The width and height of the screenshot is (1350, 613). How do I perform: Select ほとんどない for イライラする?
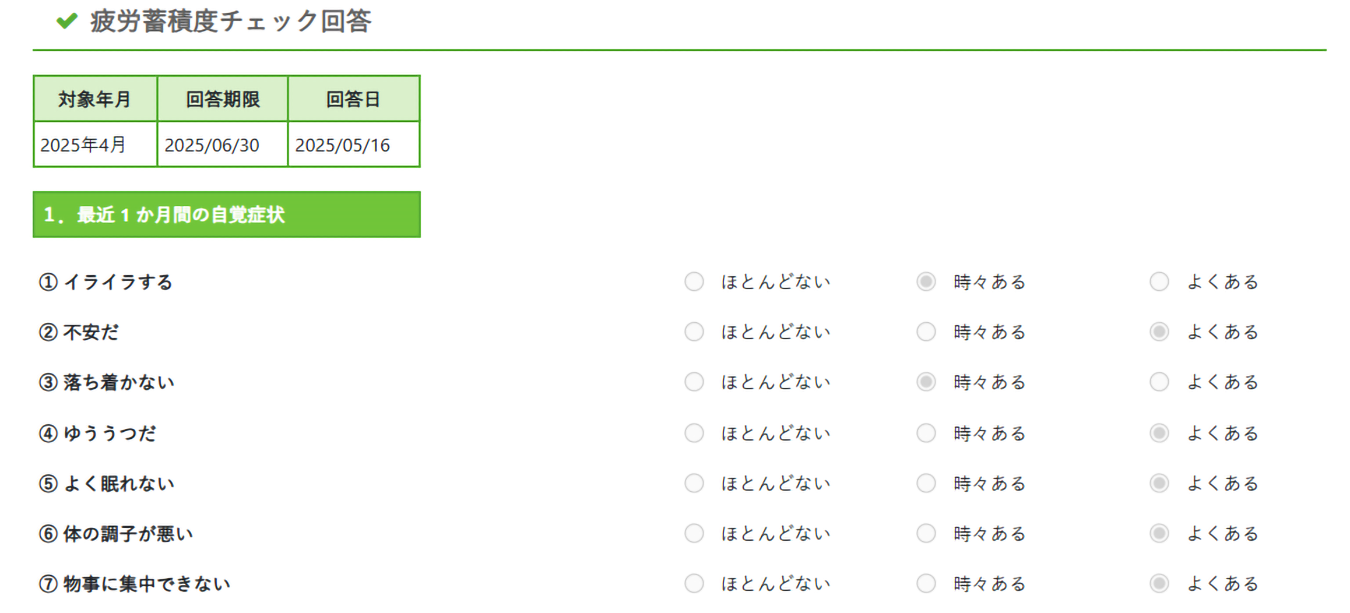694,282
